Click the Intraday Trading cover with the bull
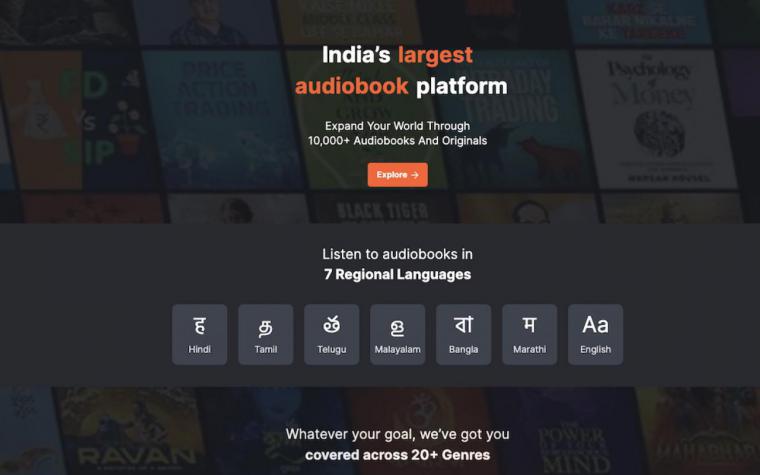The height and width of the screenshot is (475, 760). [x=514, y=119]
